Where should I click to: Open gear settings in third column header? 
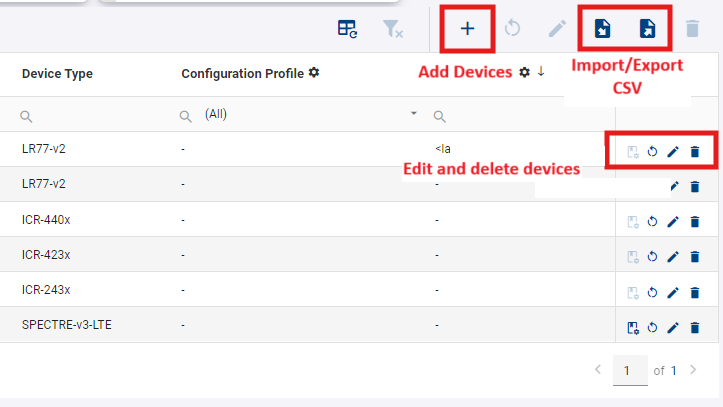(x=524, y=73)
